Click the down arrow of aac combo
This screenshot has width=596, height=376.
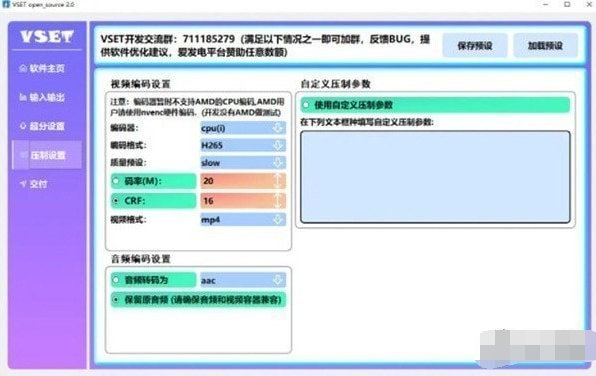coord(278,280)
